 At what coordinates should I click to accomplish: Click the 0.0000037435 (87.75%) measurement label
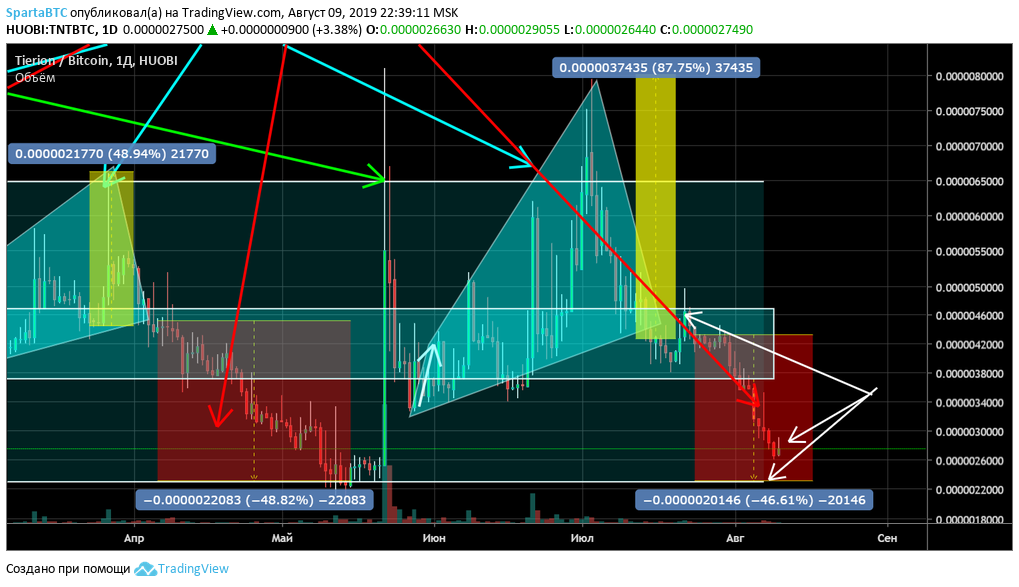[x=656, y=68]
